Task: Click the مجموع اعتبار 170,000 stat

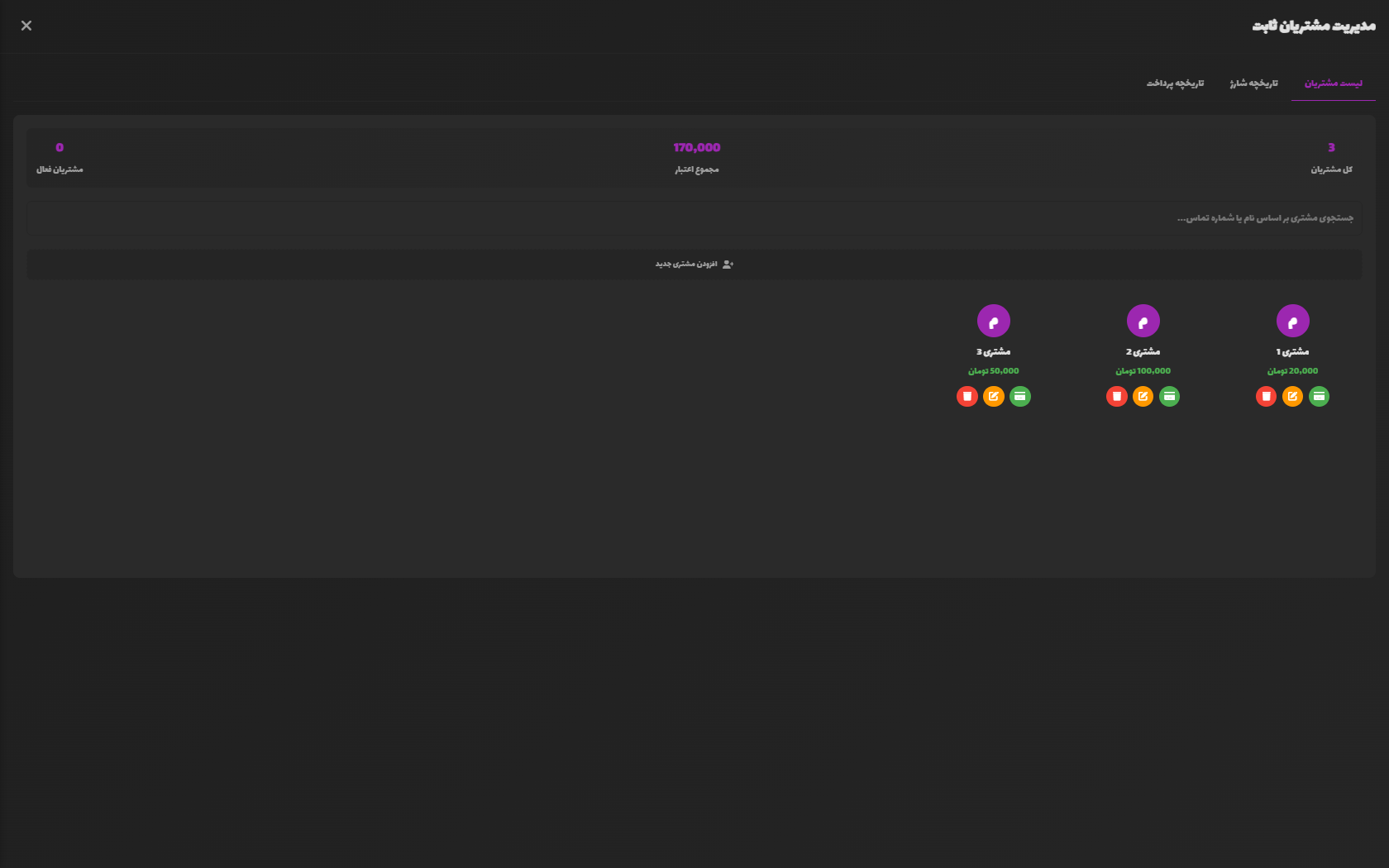Action: pyautogui.click(x=696, y=157)
